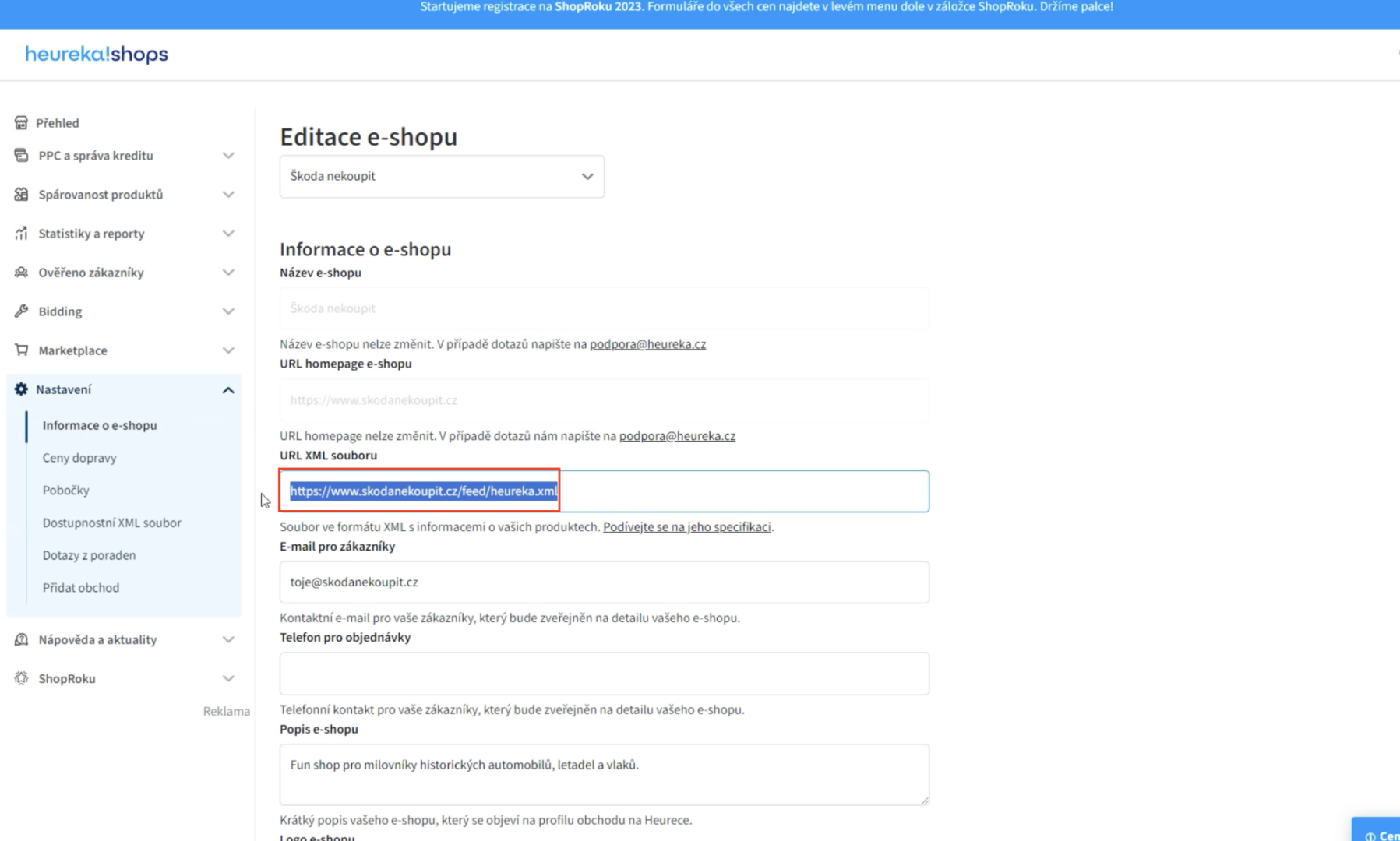Screen dimensions: 1400x841
Task: Click the E-mail pro zákazníky field
Action: [605, 582]
